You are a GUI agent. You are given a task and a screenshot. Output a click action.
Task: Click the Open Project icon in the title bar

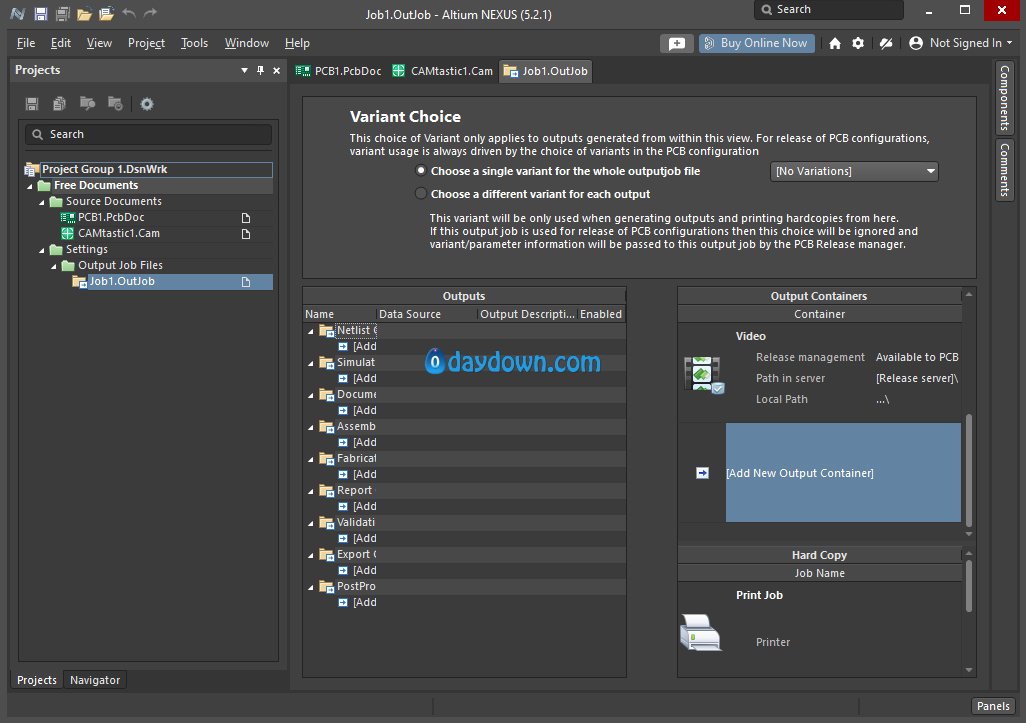(x=106, y=14)
